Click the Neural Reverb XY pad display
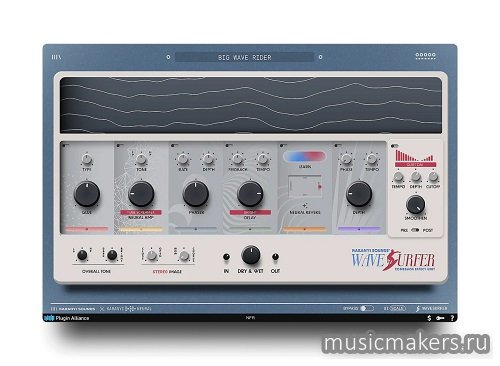Screen dimensions: 500x366 [305, 187]
